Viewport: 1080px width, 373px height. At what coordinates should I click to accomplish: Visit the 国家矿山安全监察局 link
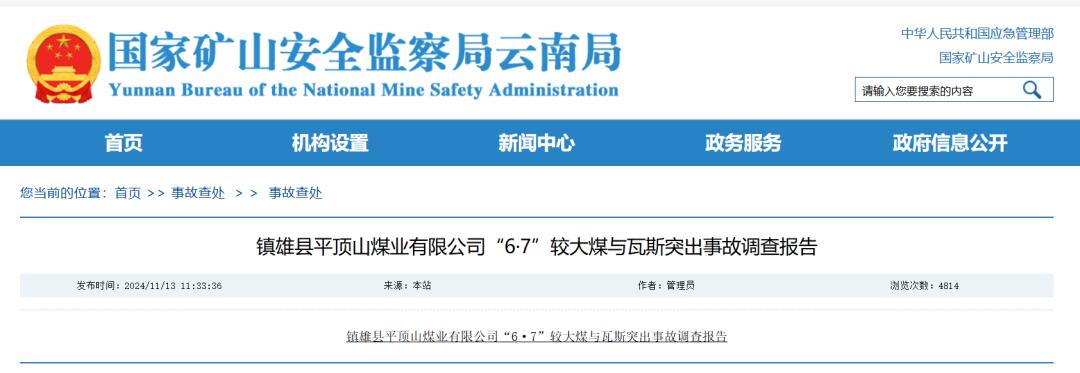996,58
